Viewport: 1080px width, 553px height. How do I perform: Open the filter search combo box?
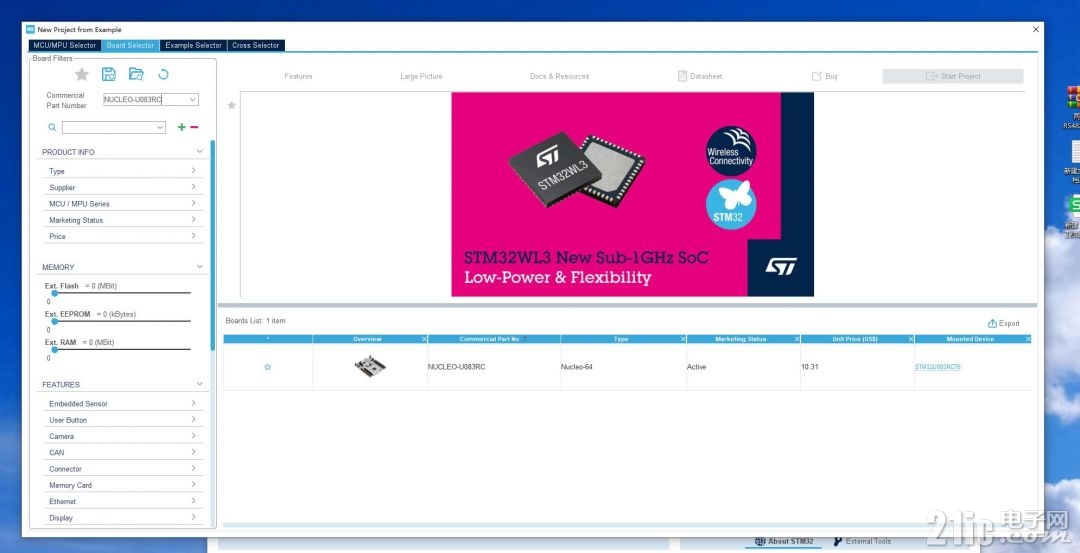point(114,127)
